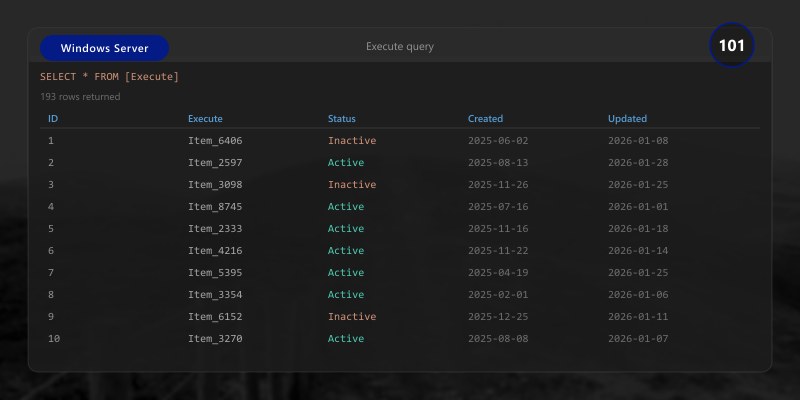Click updated date 2026-01-14

(x=638, y=250)
